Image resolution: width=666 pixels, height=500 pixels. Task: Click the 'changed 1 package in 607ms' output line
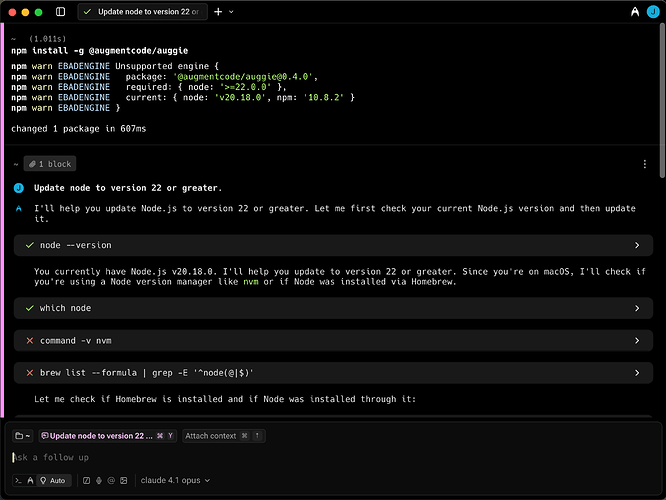click(79, 129)
